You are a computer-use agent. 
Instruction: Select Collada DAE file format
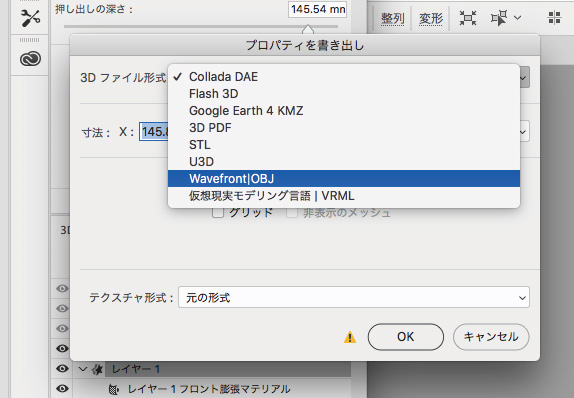344,77
